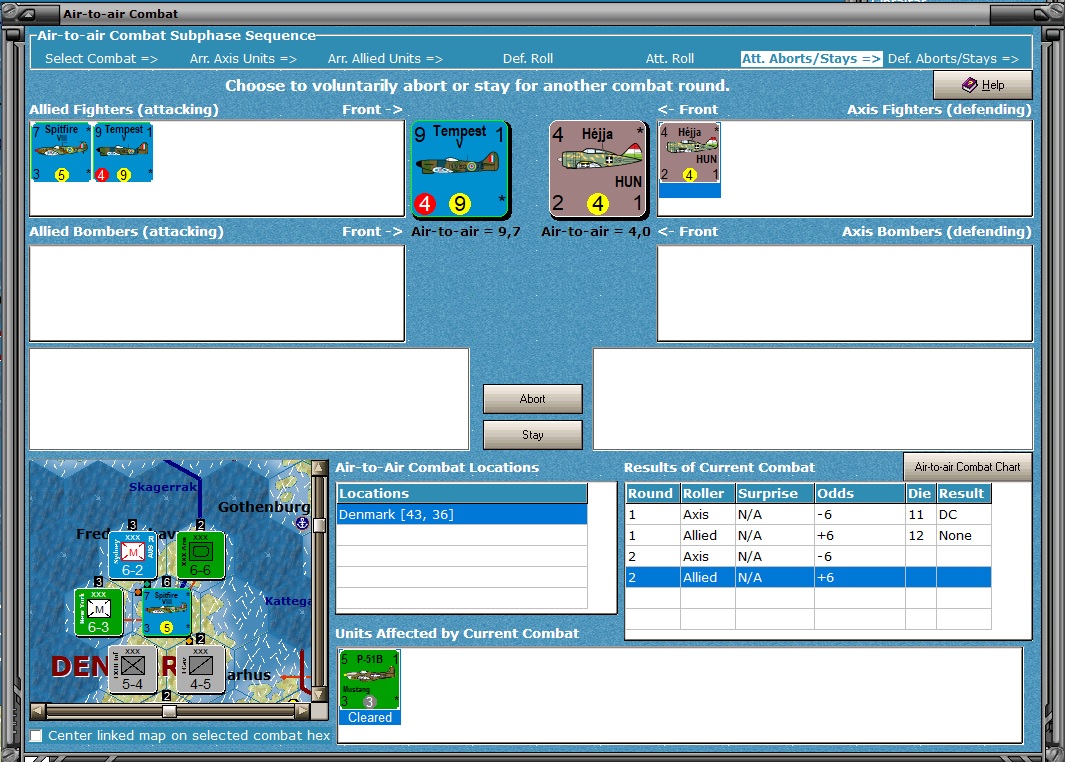Click the minimap horizontal scrollbar right arrow
Screen dimensions: 1065x762
(302, 711)
